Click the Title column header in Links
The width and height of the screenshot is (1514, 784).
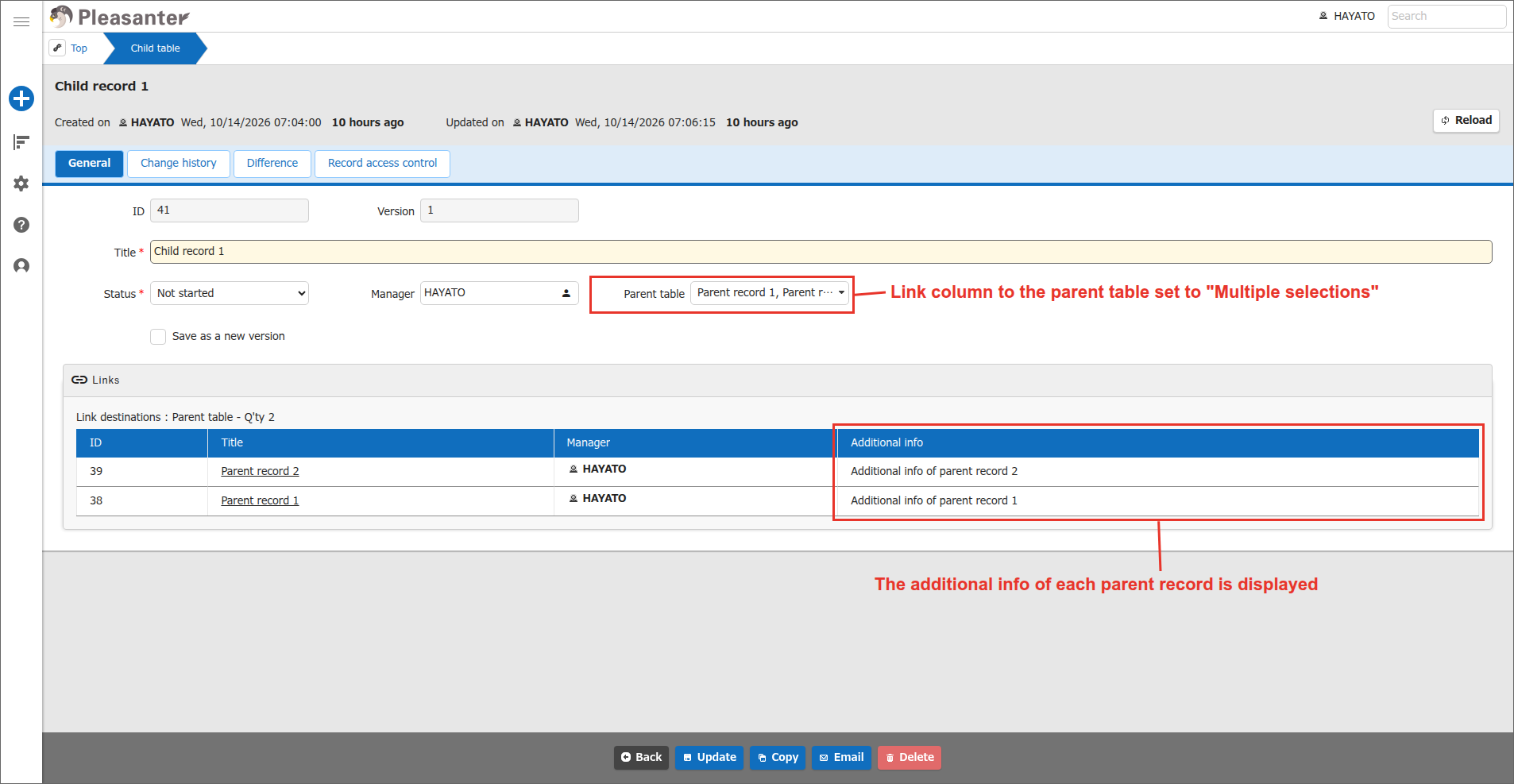(380, 443)
